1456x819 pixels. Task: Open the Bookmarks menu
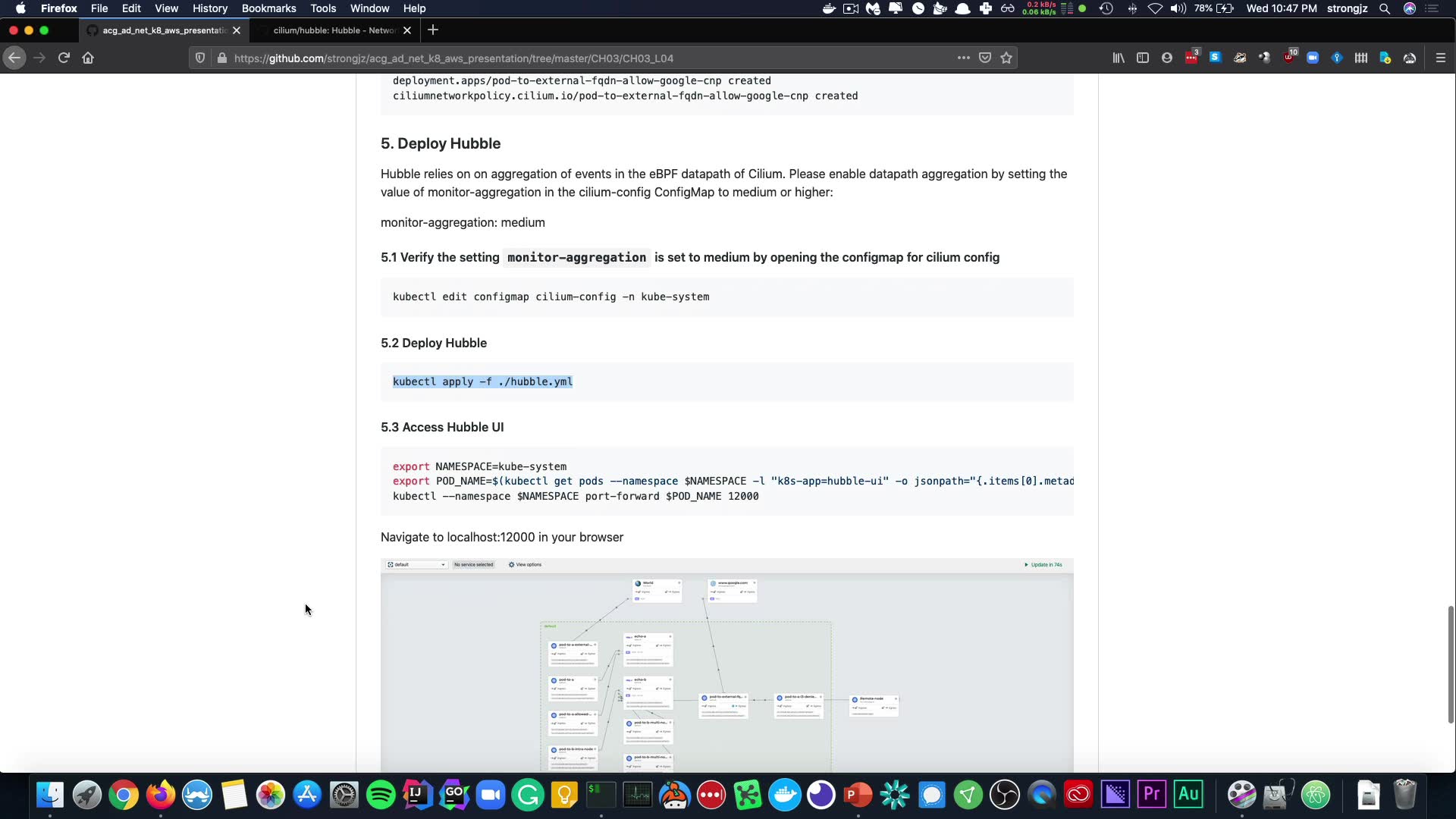(268, 8)
